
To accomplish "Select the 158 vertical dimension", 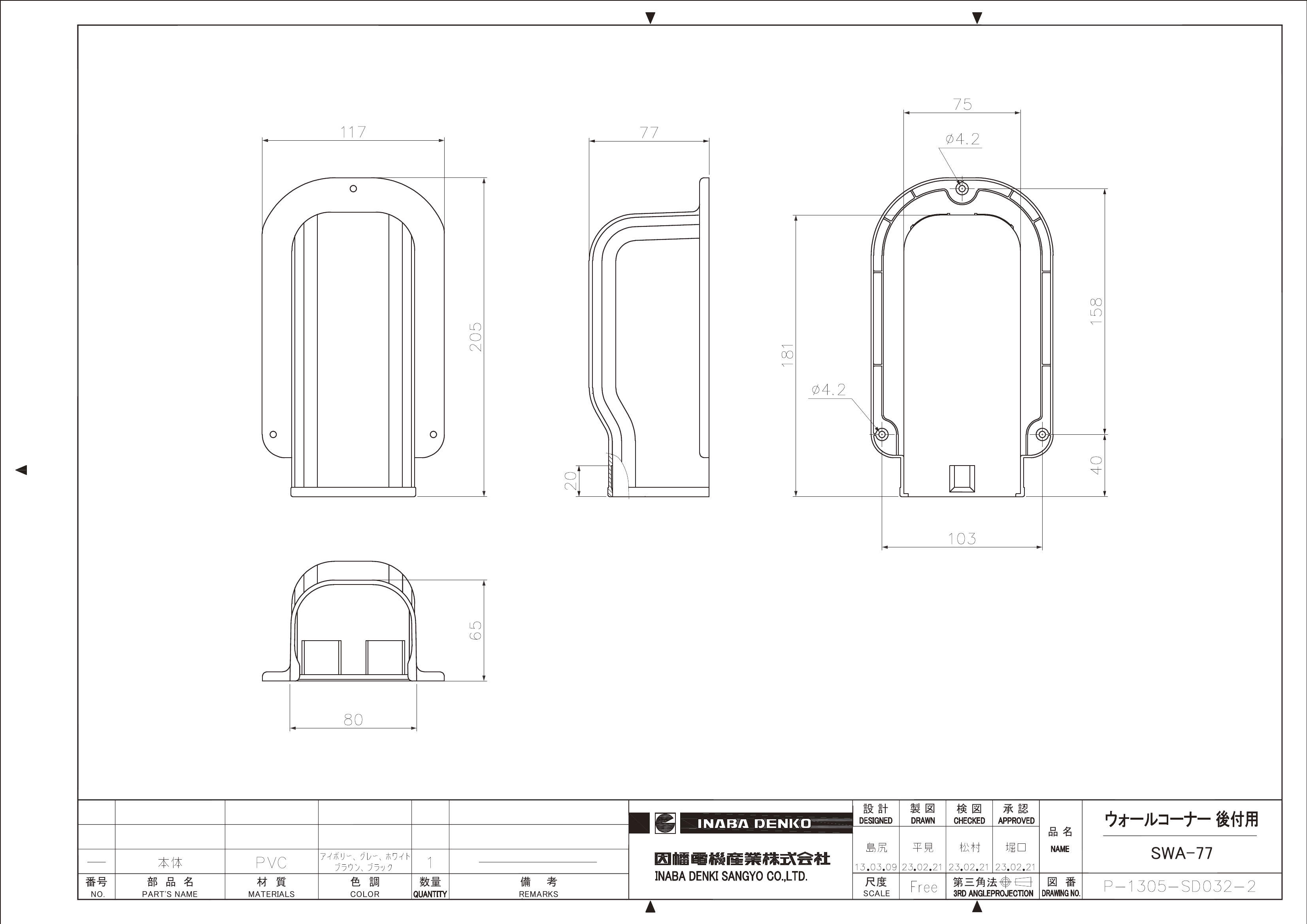I will (1096, 311).
